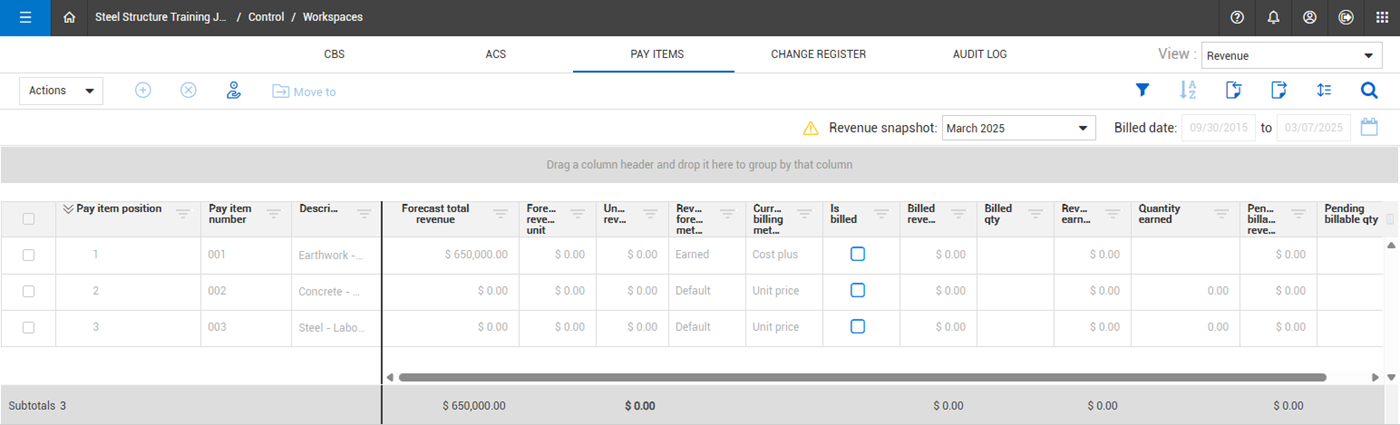Screen dimensions: 1400x425
Task: Open the Actions dropdown menu
Action: pos(60,91)
